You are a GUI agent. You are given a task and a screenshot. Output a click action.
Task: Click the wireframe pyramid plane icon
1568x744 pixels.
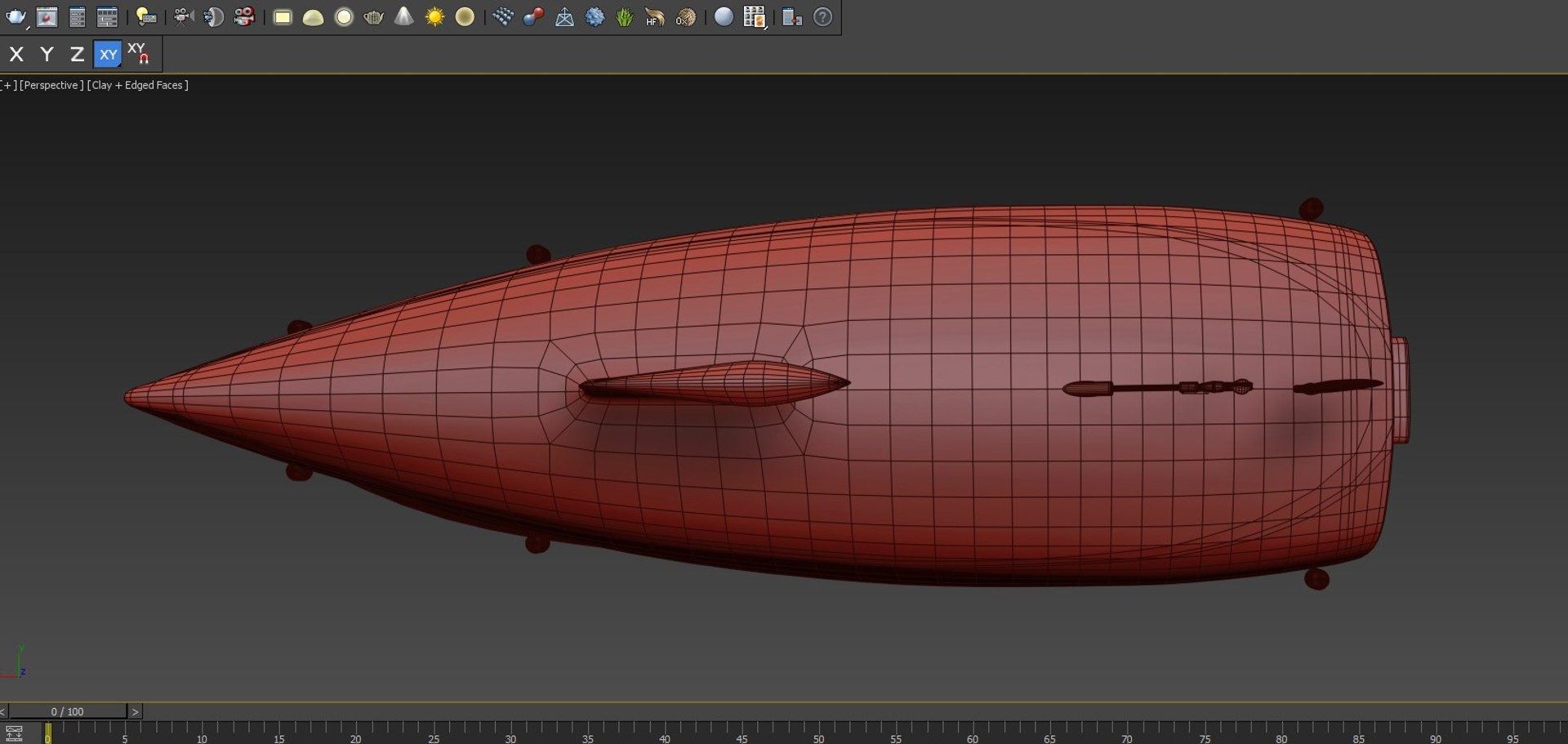[564, 17]
